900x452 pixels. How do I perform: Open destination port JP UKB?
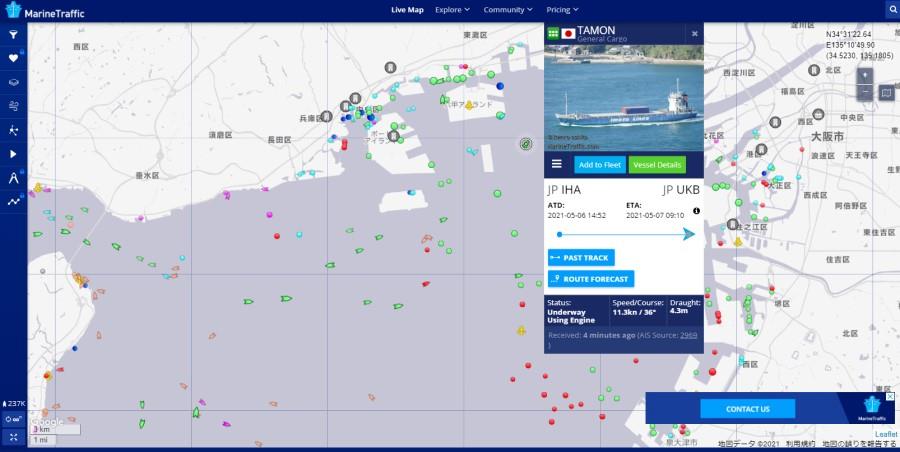point(681,190)
